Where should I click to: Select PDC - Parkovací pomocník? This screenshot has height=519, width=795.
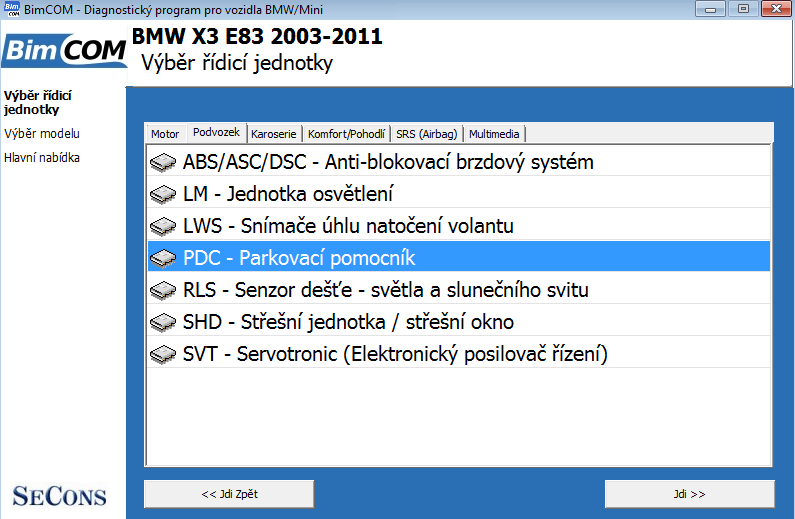[459, 258]
